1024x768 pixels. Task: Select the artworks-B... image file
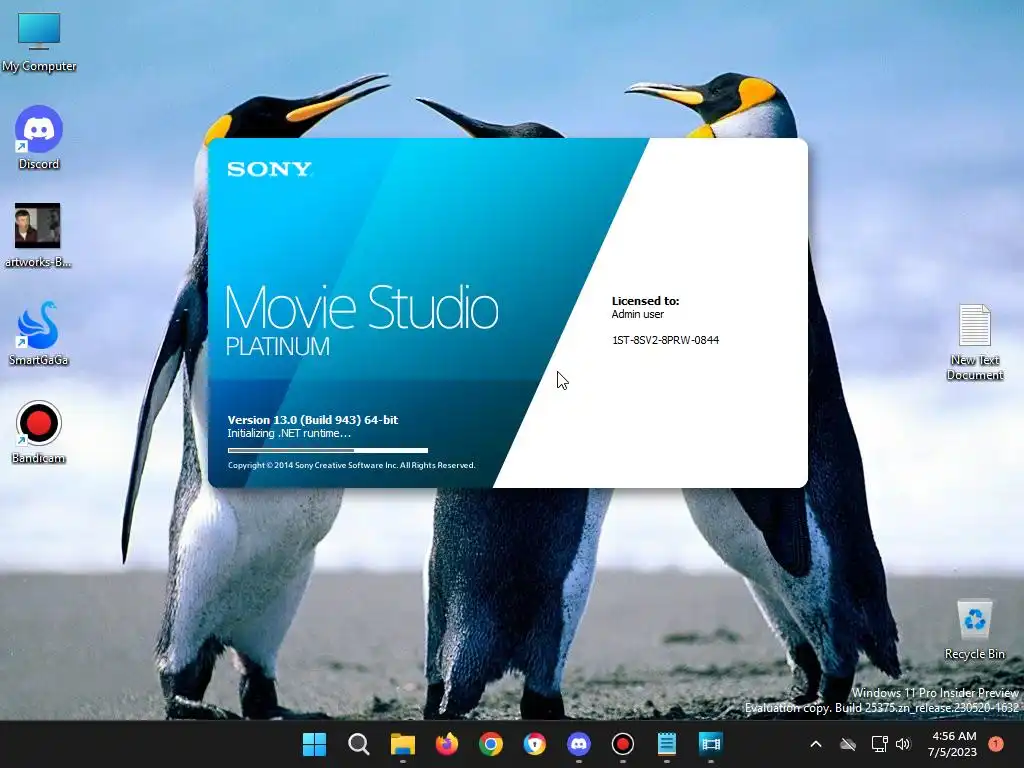(x=38, y=236)
